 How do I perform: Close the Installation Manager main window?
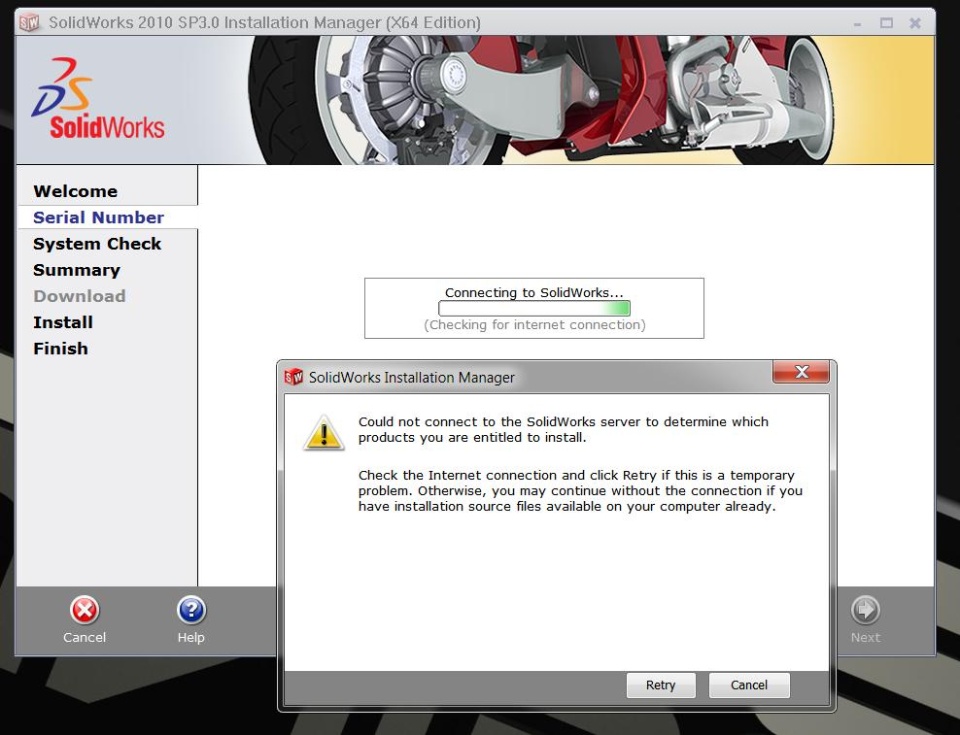coord(915,23)
